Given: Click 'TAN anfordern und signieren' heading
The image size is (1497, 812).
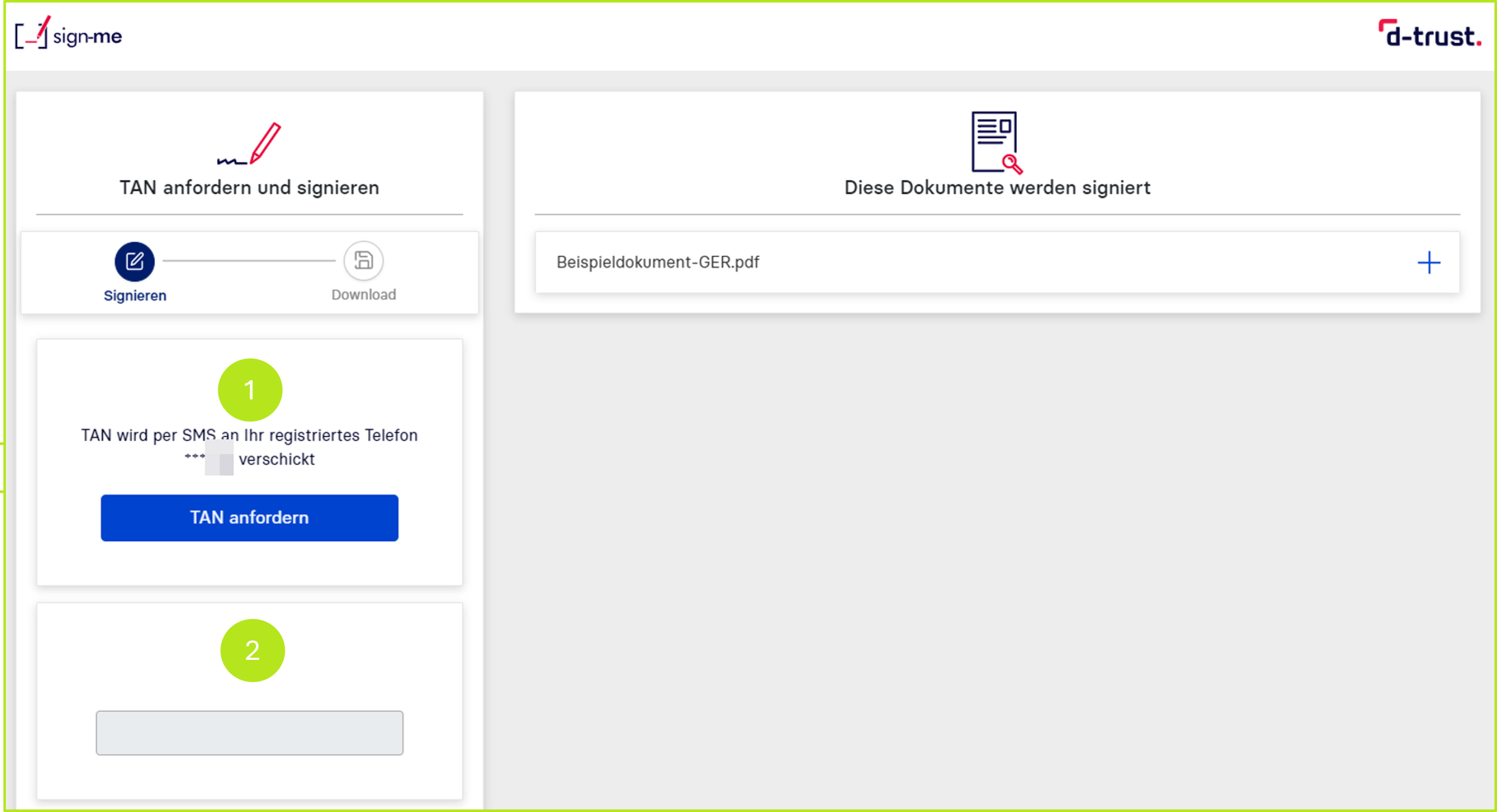Looking at the screenshot, I should pos(249,188).
